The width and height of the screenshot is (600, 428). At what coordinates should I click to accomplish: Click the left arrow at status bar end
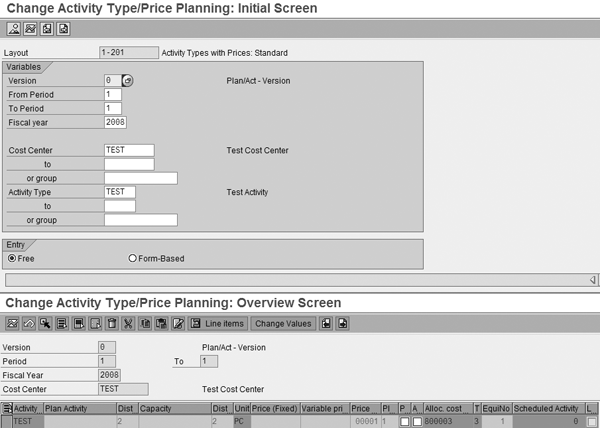(592, 280)
